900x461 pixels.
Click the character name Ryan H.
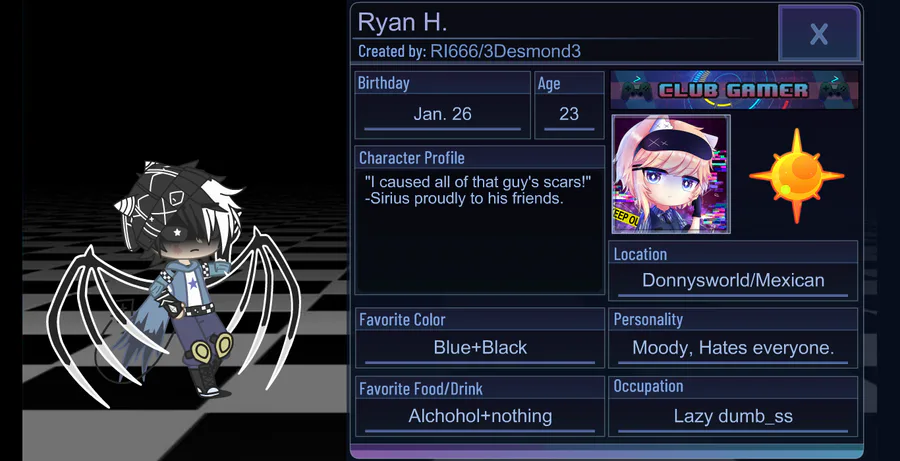coord(402,22)
